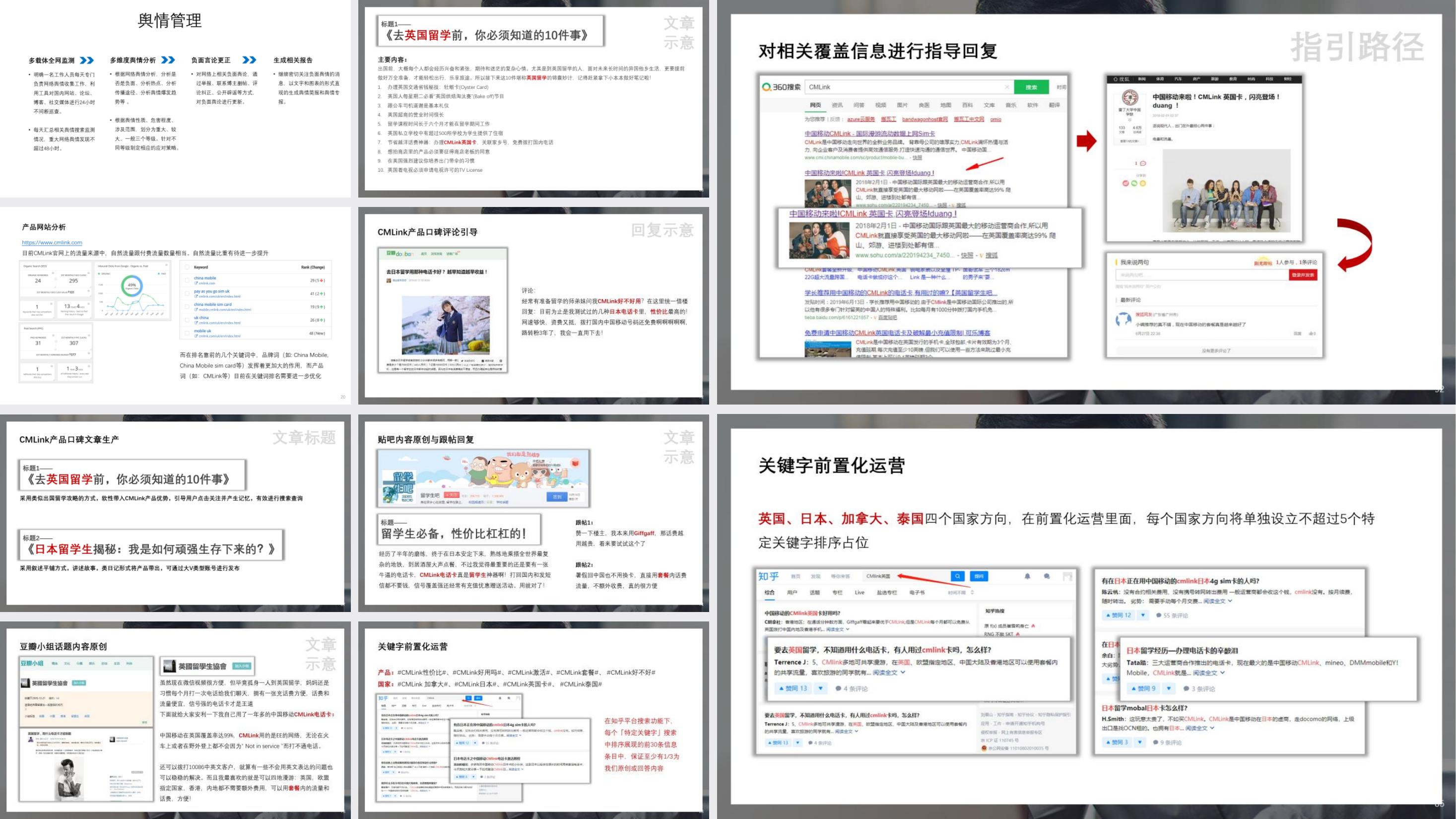Click the 赞同 12 upvote button
Screen dimensions: 1456x819
[1119, 615]
